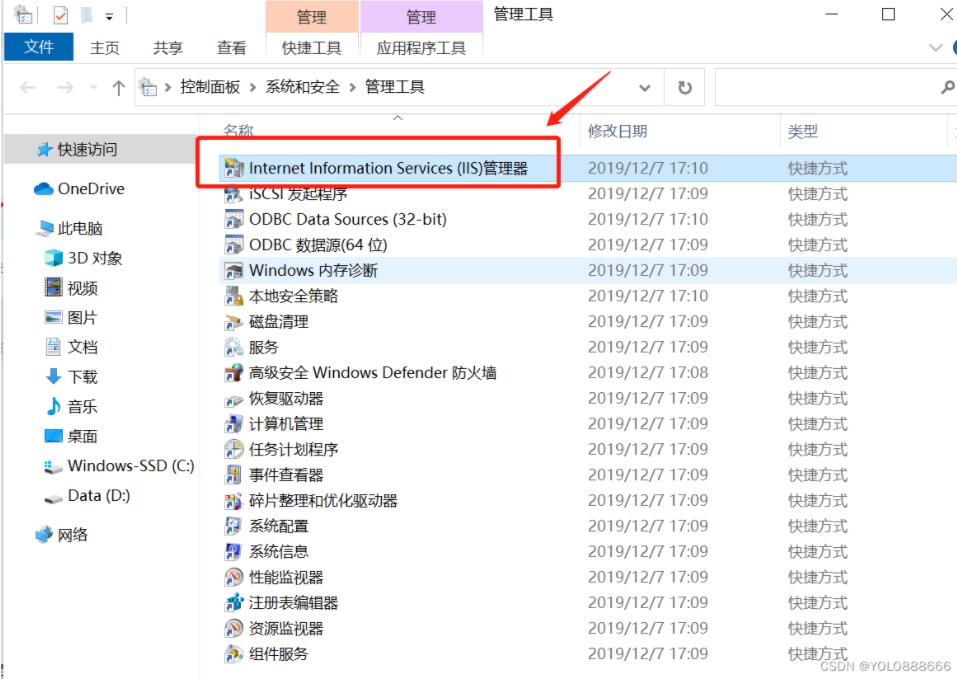Viewport: 957px width, 679px height.
Task: Click the search magnifier icon
Action: click(x=947, y=88)
